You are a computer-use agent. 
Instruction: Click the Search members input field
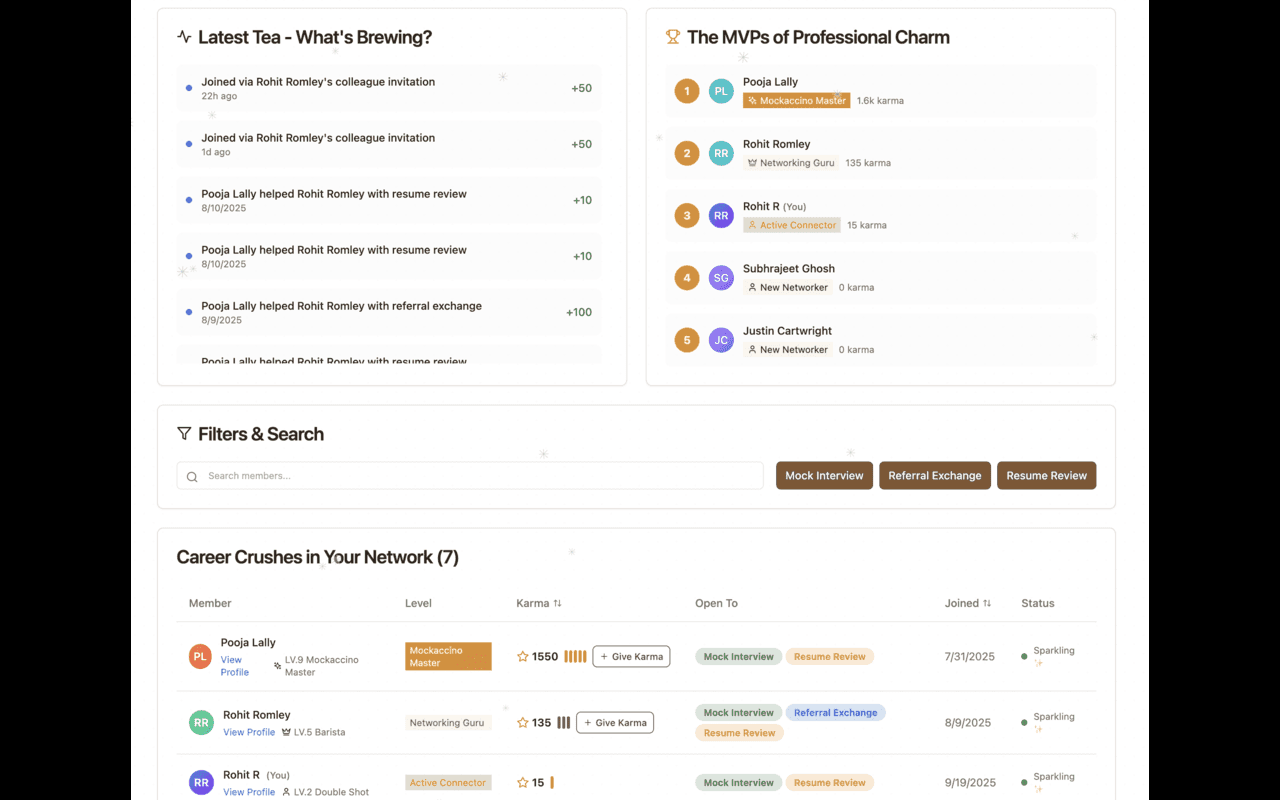pos(480,476)
